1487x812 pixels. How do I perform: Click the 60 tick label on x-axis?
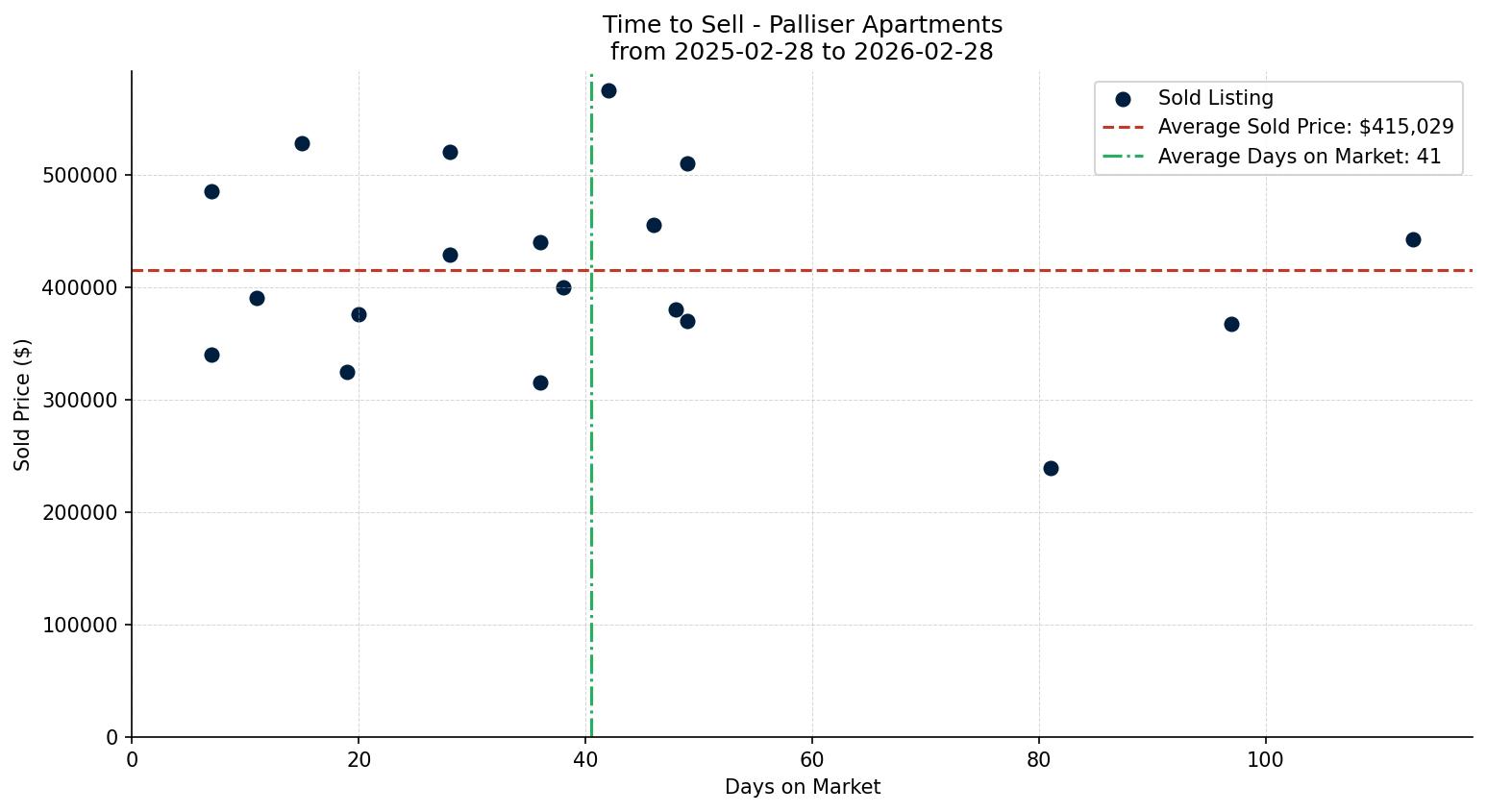click(812, 760)
